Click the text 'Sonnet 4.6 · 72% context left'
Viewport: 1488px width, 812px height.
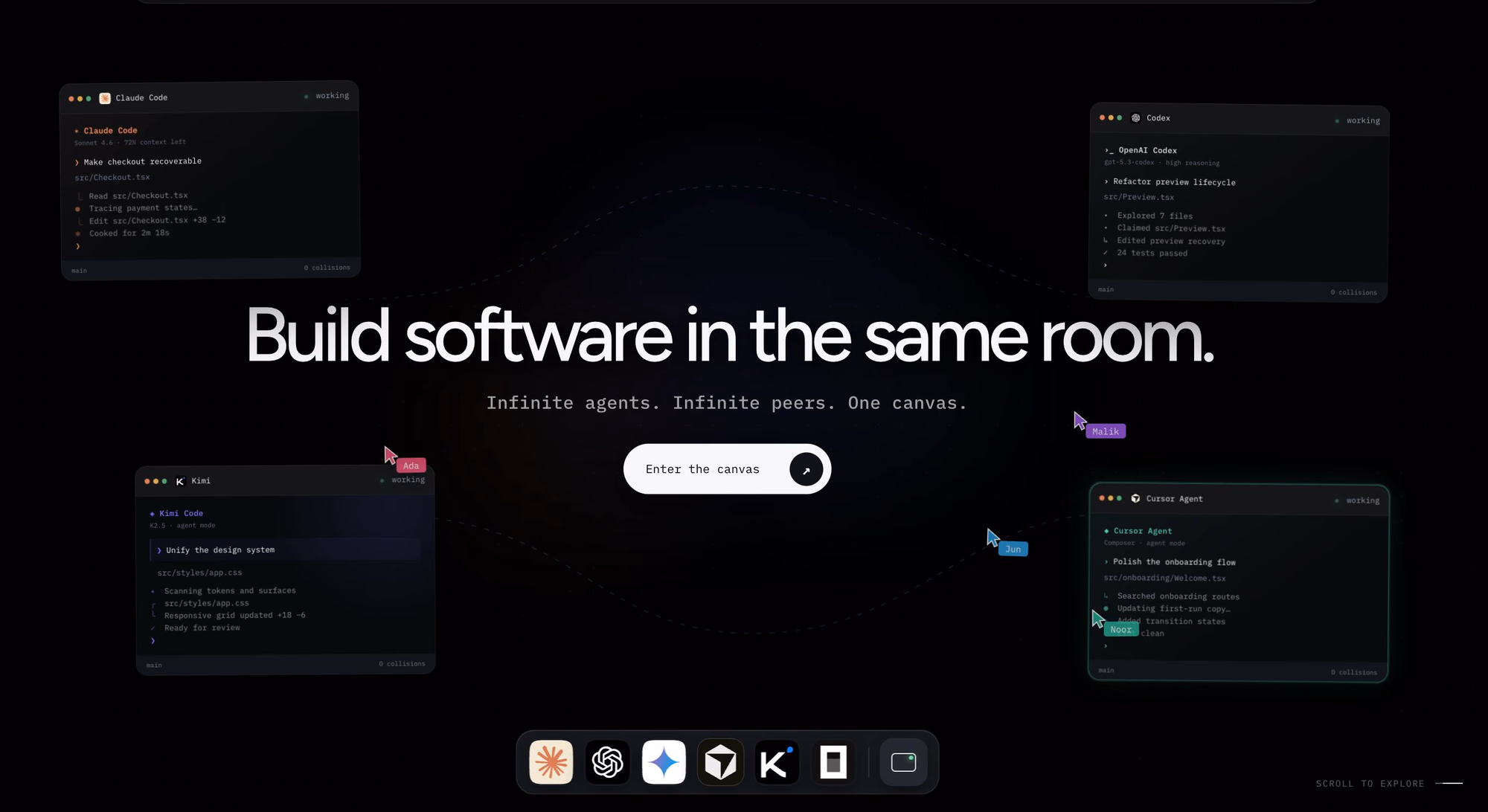130,142
